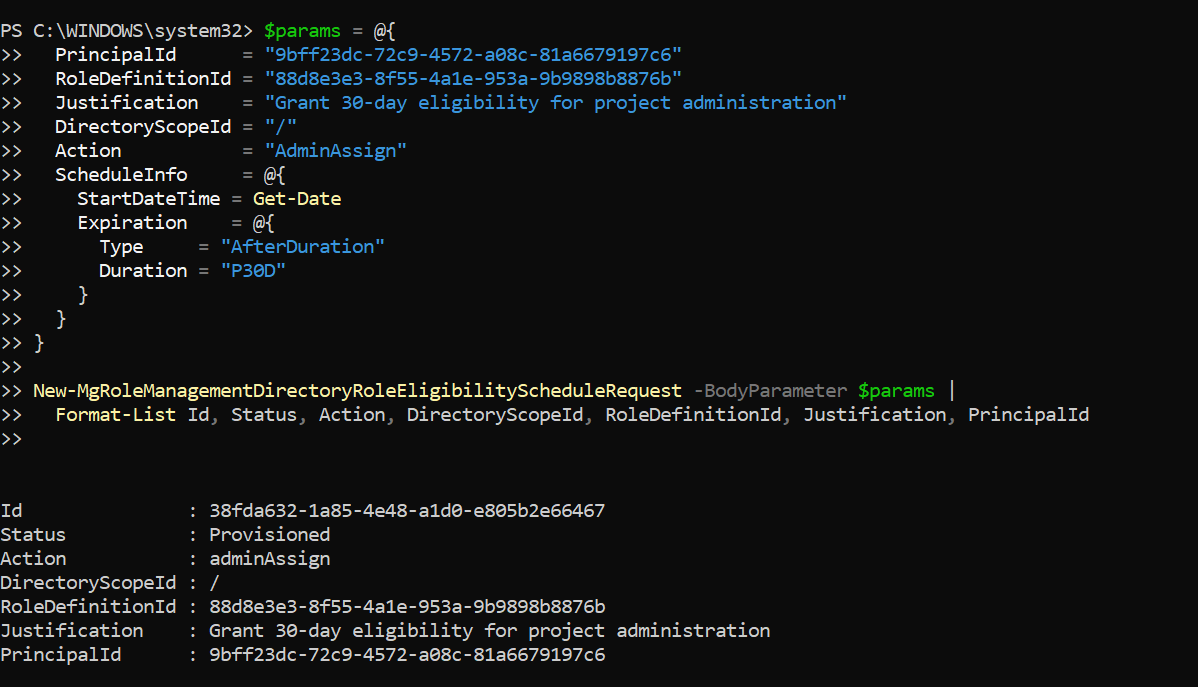1198x687 pixels.
Task: Click the output Id value 38fda632
Action: point(407,510)
